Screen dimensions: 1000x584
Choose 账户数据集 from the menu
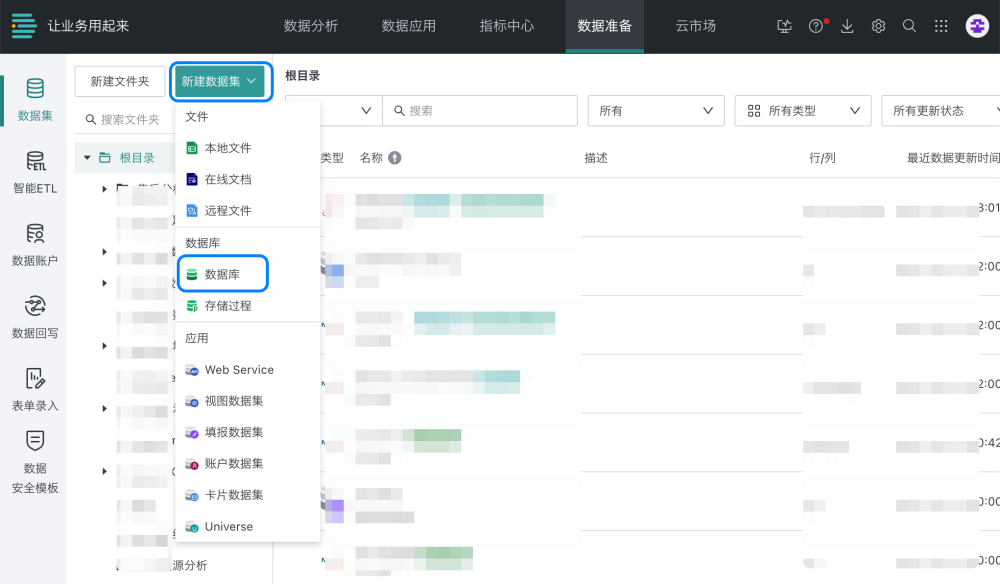tap(247, 464)
